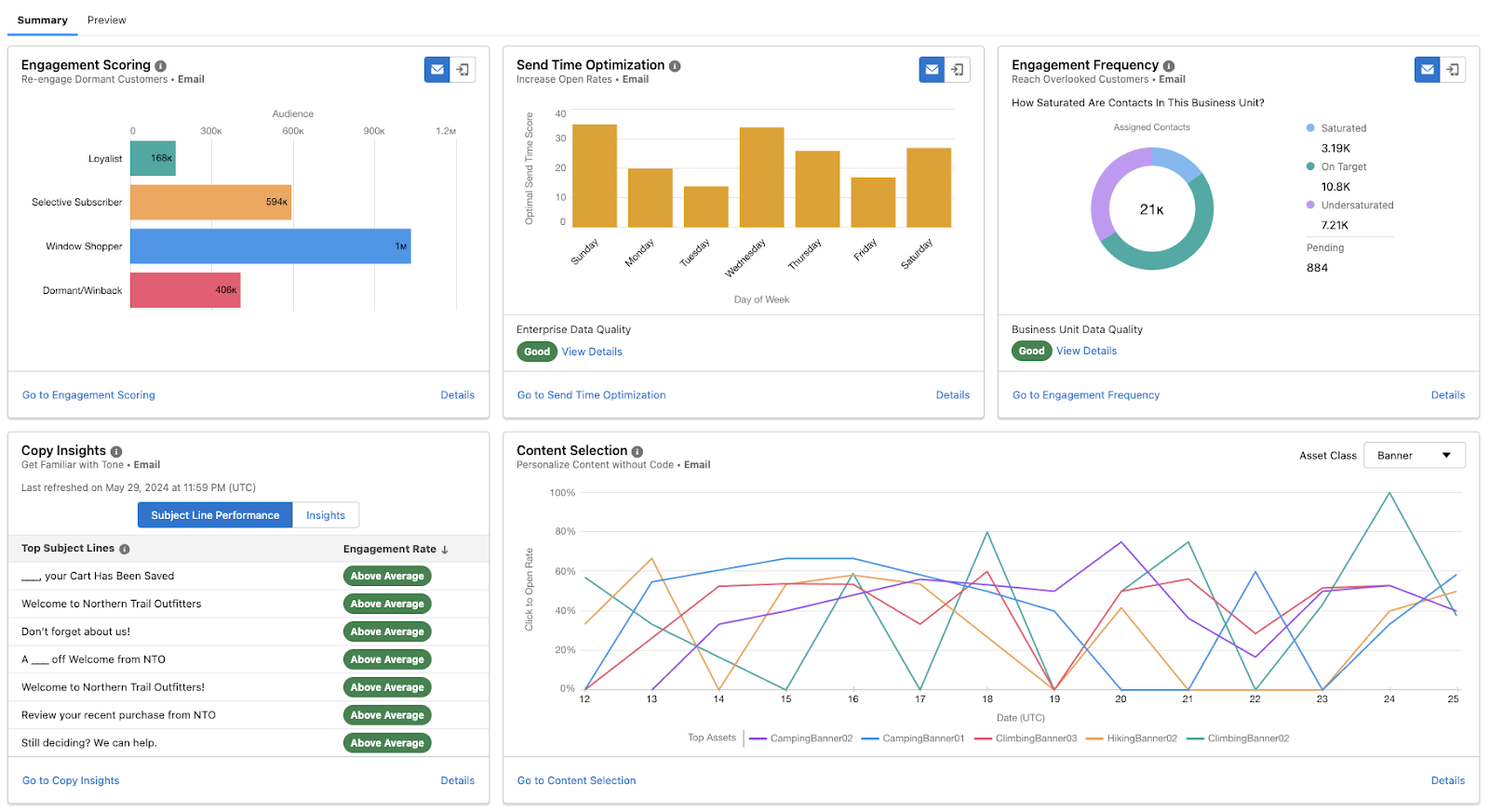Switch to the Preview tab
Viewport: 1489px width, 812px height.
(x=107, y=20)
